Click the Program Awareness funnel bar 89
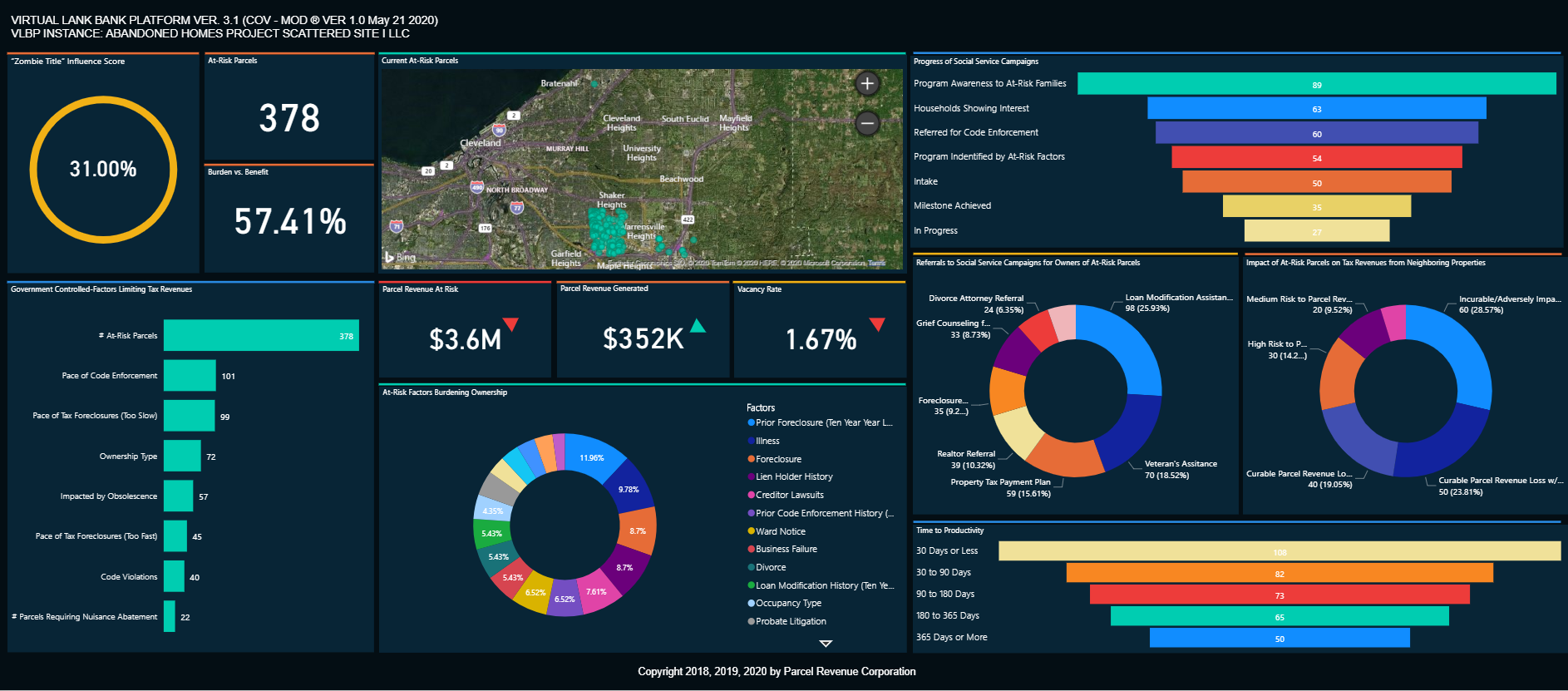The height and width of the screenshot is (691, 1568). tap(1317, 84)
